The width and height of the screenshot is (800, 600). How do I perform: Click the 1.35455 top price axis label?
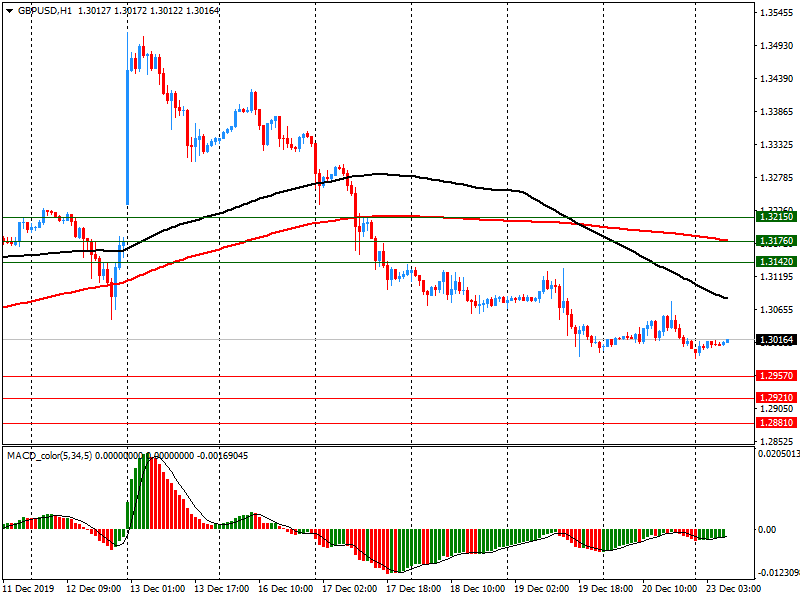pyautogui.click(x=776, y=13)
